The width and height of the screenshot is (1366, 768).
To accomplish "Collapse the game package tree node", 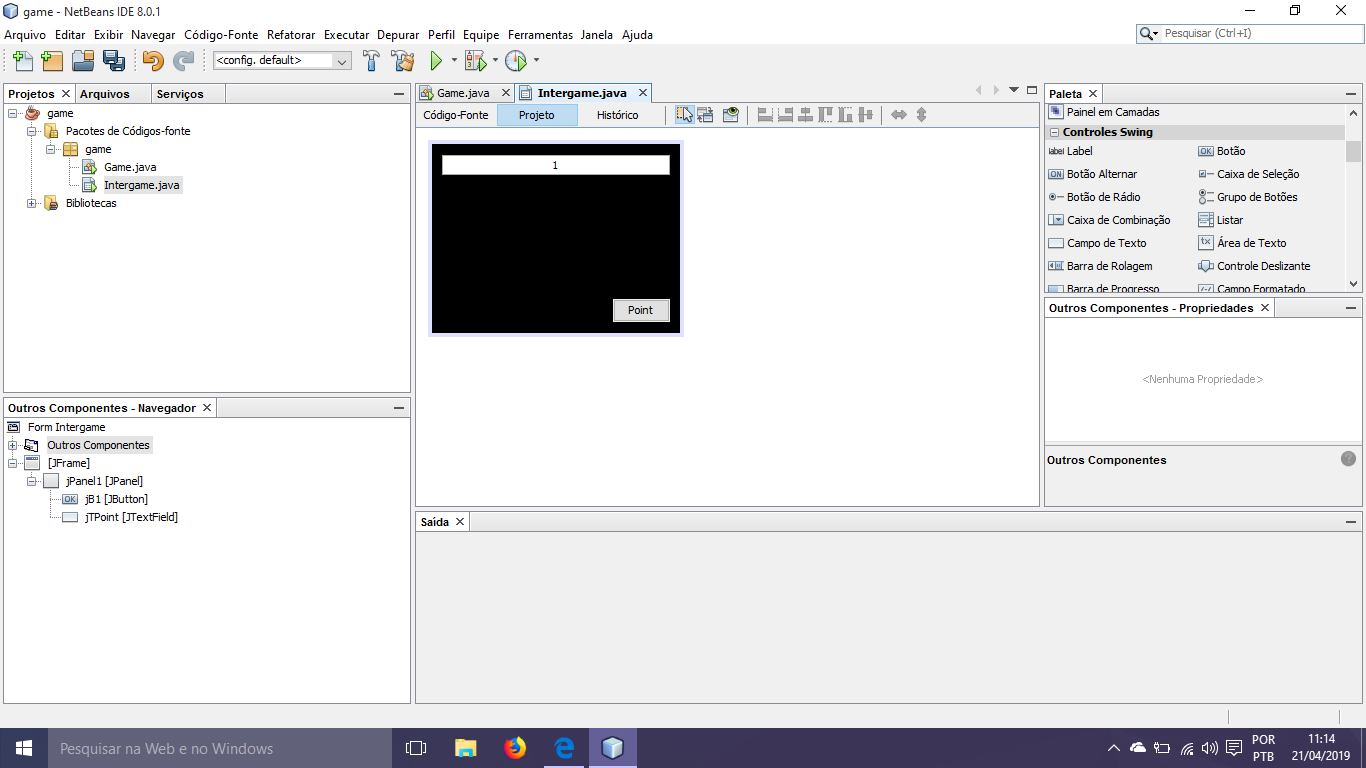I will (x=51, y=149).
